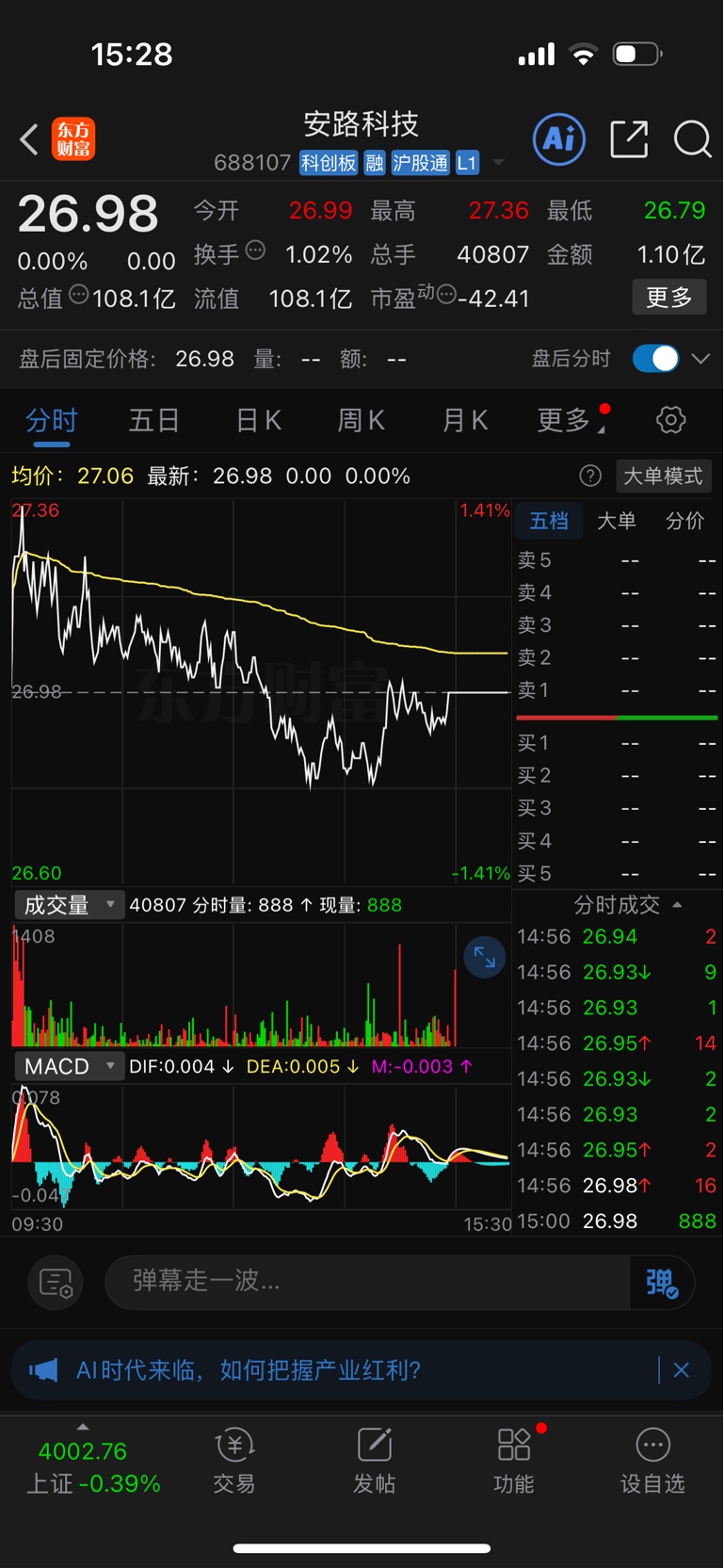The width and height of the screenshot is (724, 1568).
Task: Open the Ai assistant icon
Action: 559,139
